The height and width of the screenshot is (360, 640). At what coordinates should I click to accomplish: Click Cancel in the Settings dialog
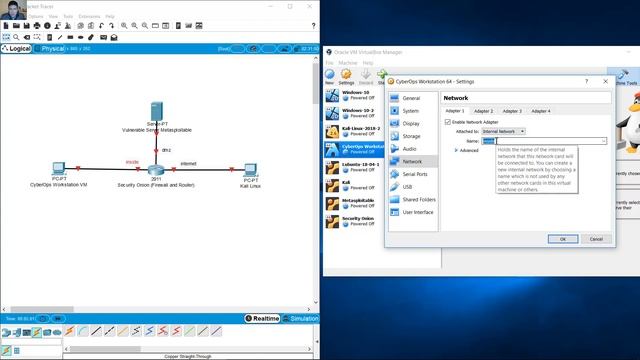click(x=596, y=239)
